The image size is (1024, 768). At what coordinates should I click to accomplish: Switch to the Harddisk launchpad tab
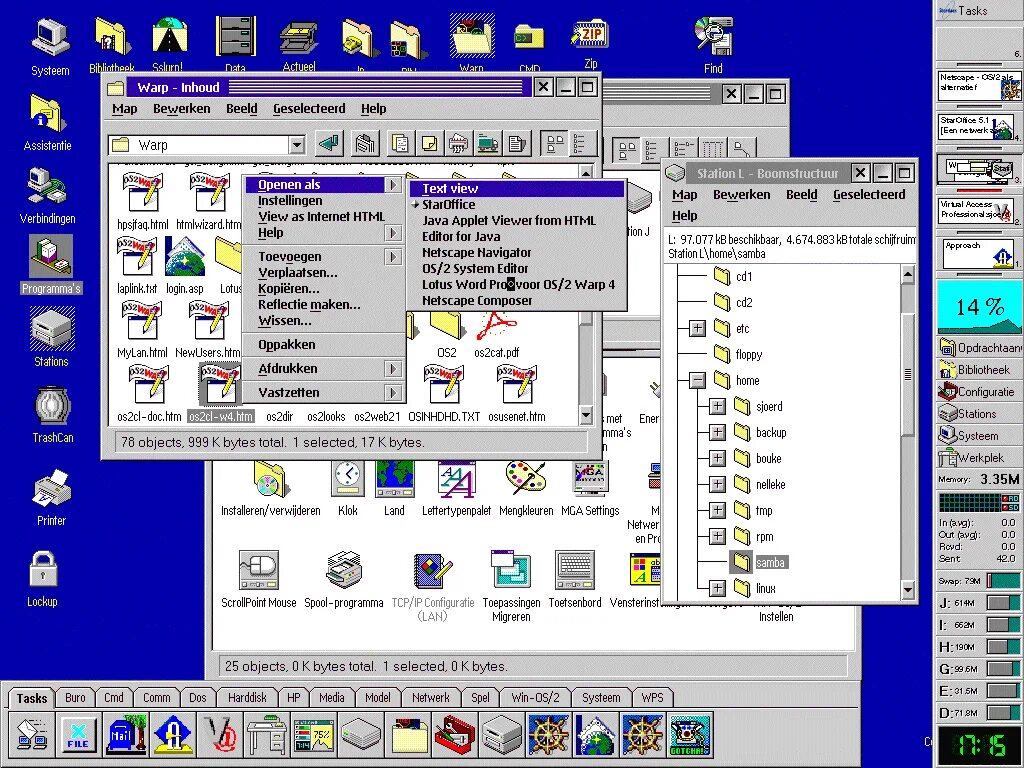point(247,697)
